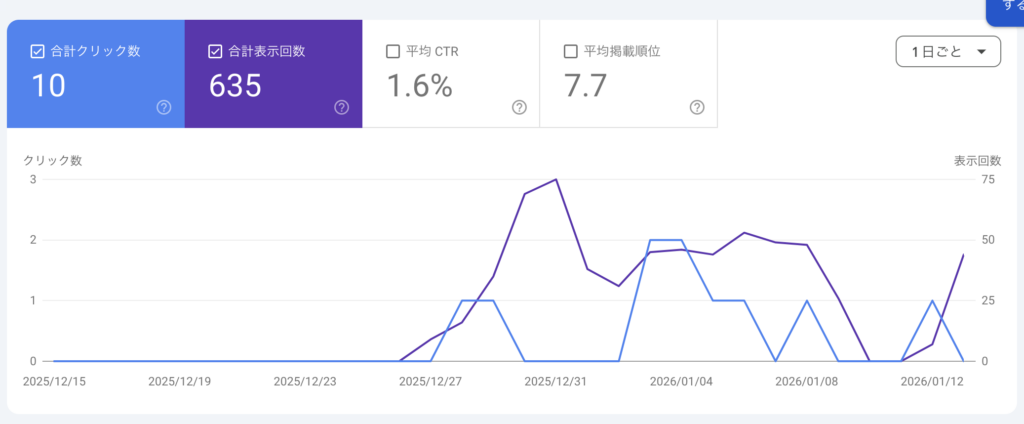Click the 2026/01/12 date label on axis
This screenshot has height=424, width=1024.
click(931, 381)
